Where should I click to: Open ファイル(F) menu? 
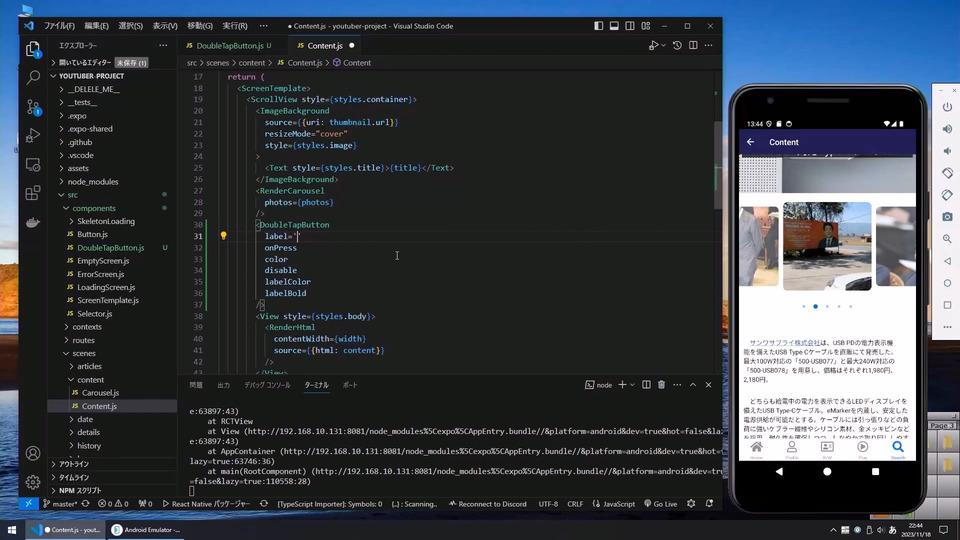(x=59, y=26)
